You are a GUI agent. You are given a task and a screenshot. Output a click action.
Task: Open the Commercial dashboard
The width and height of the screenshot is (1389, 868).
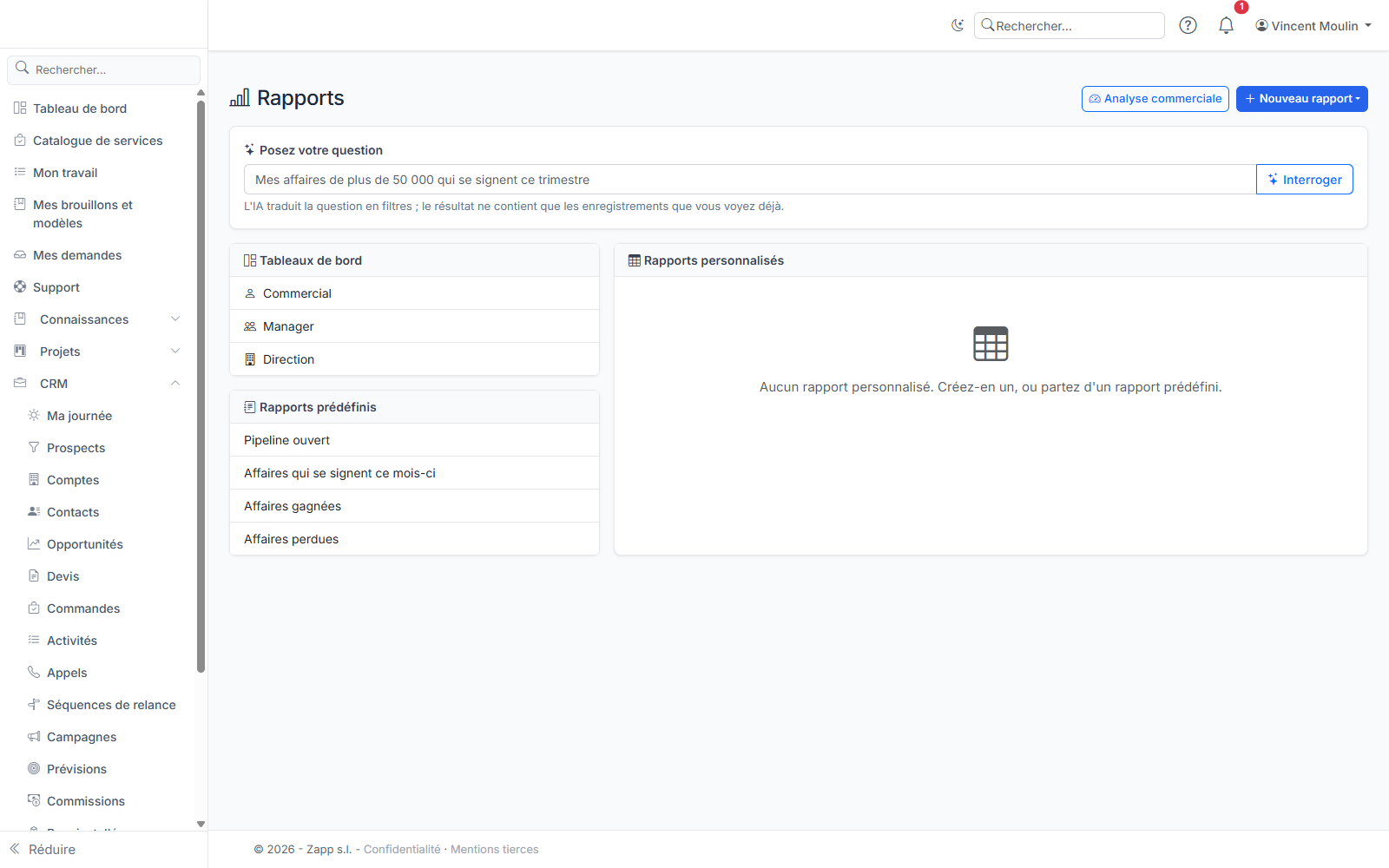click(x=414, y=293)
